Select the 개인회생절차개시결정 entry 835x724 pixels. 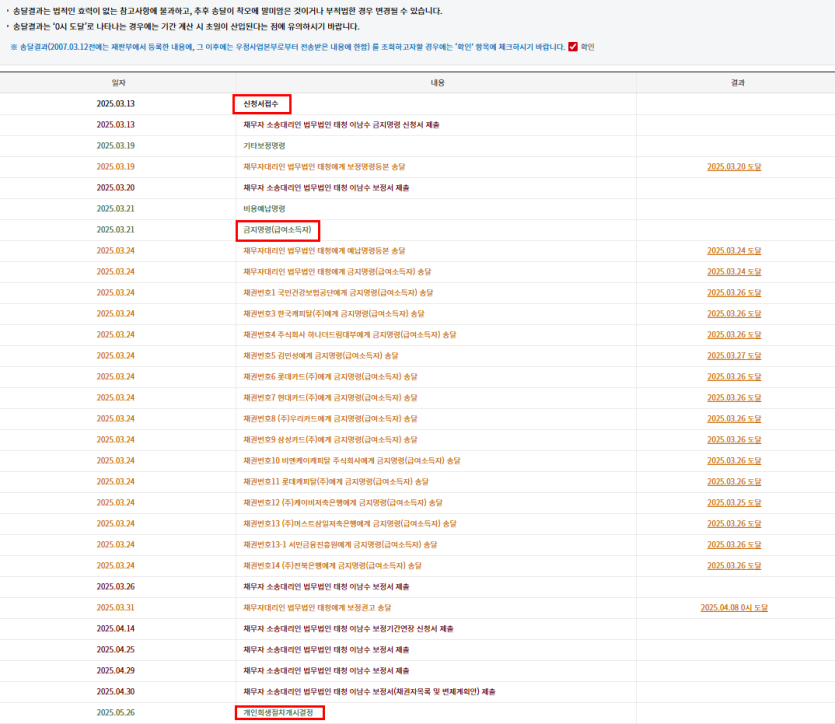point(280,713)
